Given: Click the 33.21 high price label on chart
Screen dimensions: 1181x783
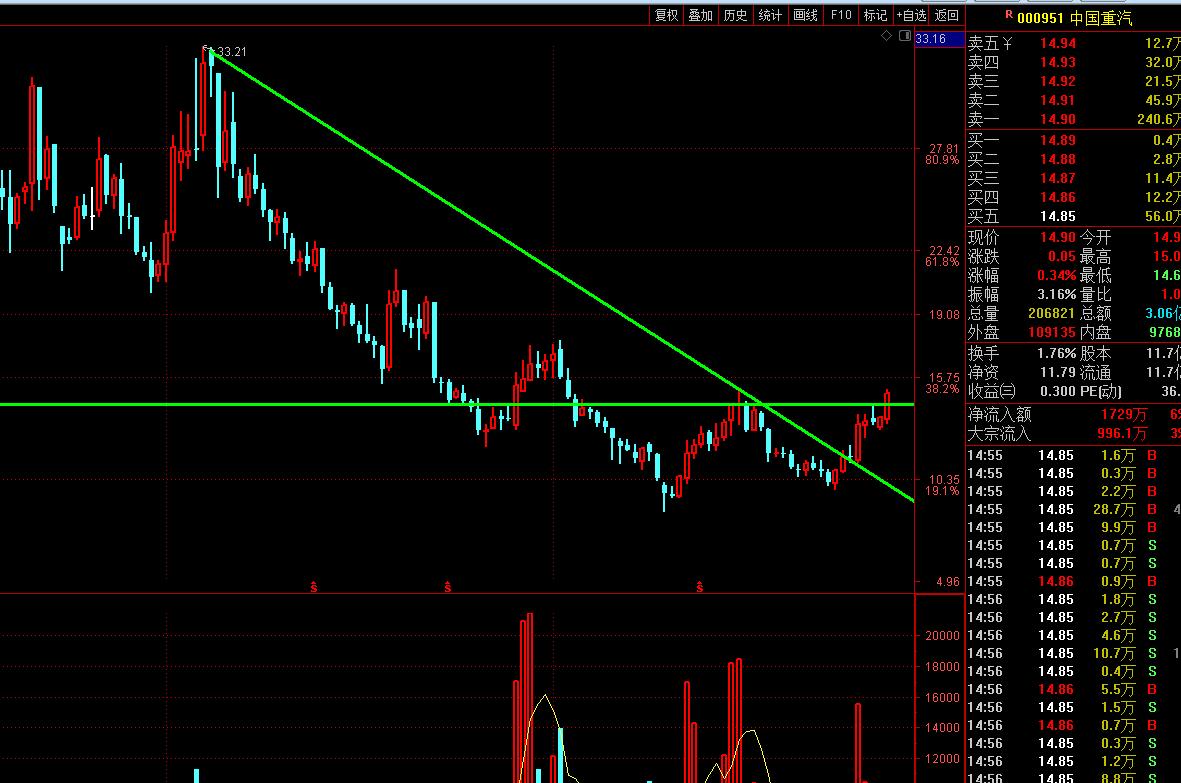Looking at the screenshot, I should pyautogui.click(x=231, y=52).
